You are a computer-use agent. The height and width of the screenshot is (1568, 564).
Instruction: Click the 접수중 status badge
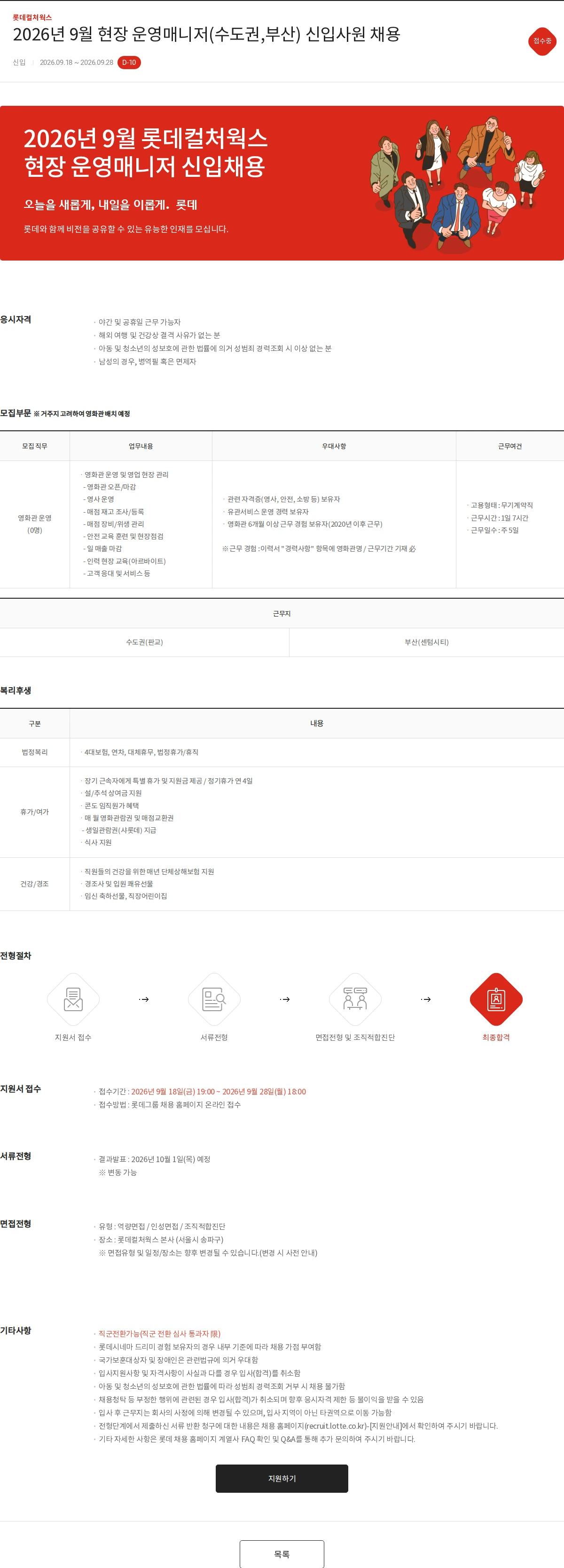point(542,41)
